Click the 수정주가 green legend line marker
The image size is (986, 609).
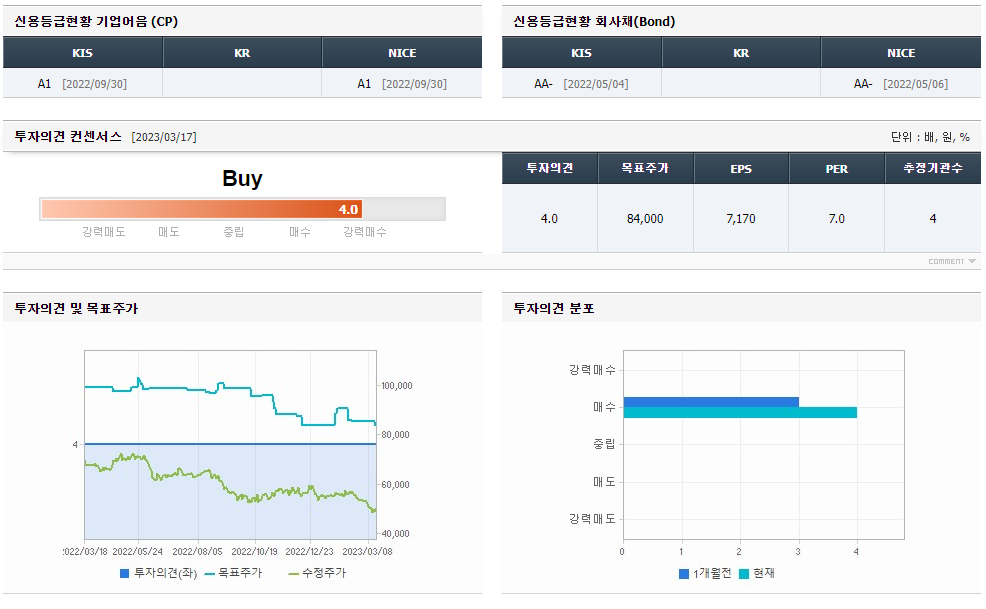(293, 574)
